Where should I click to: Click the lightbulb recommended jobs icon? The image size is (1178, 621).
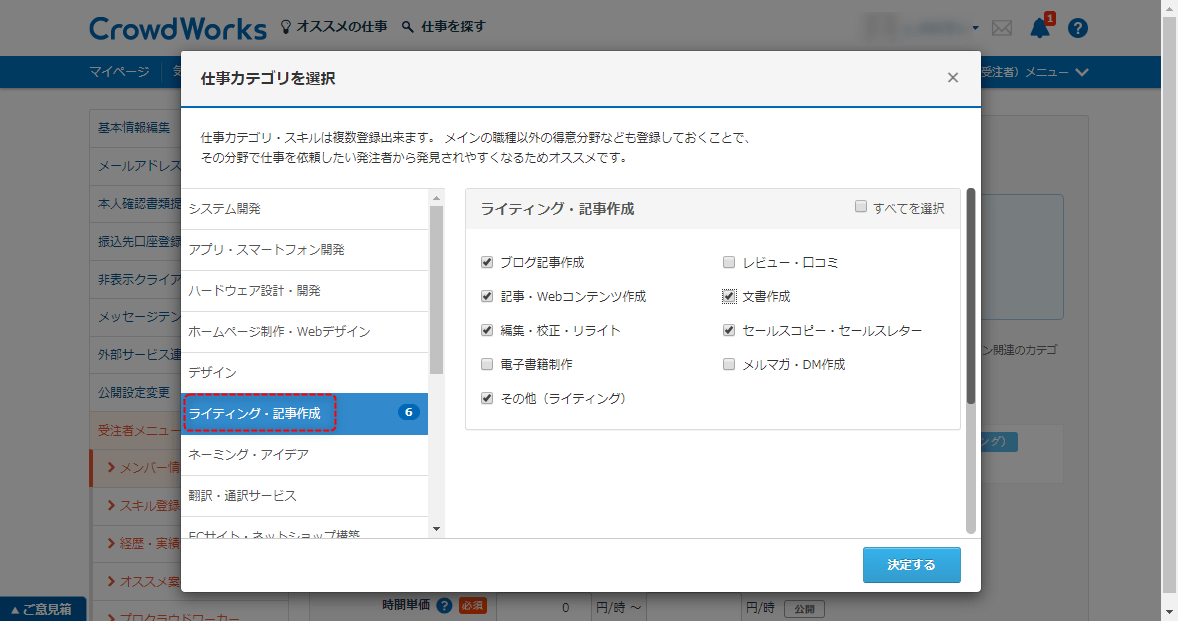(286, 27)
